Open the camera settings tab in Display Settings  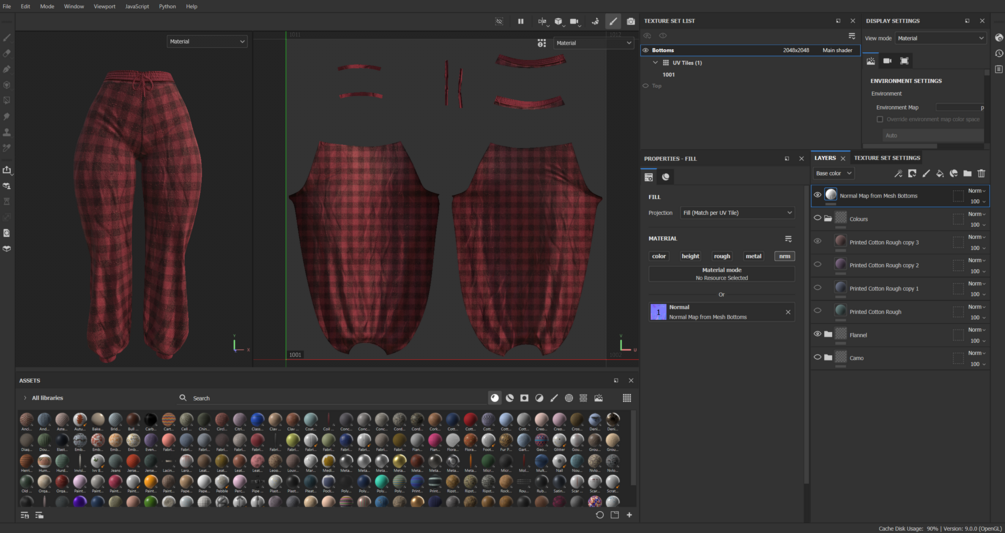click(887, 61)
